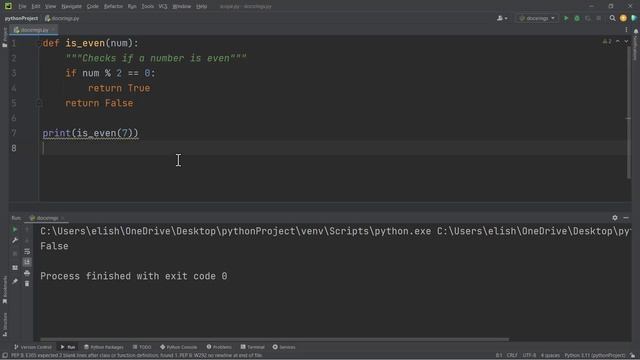640x360 pixels.
Task: Click the Stop icon in top toolbar
Action: click(x=599, y=18)
